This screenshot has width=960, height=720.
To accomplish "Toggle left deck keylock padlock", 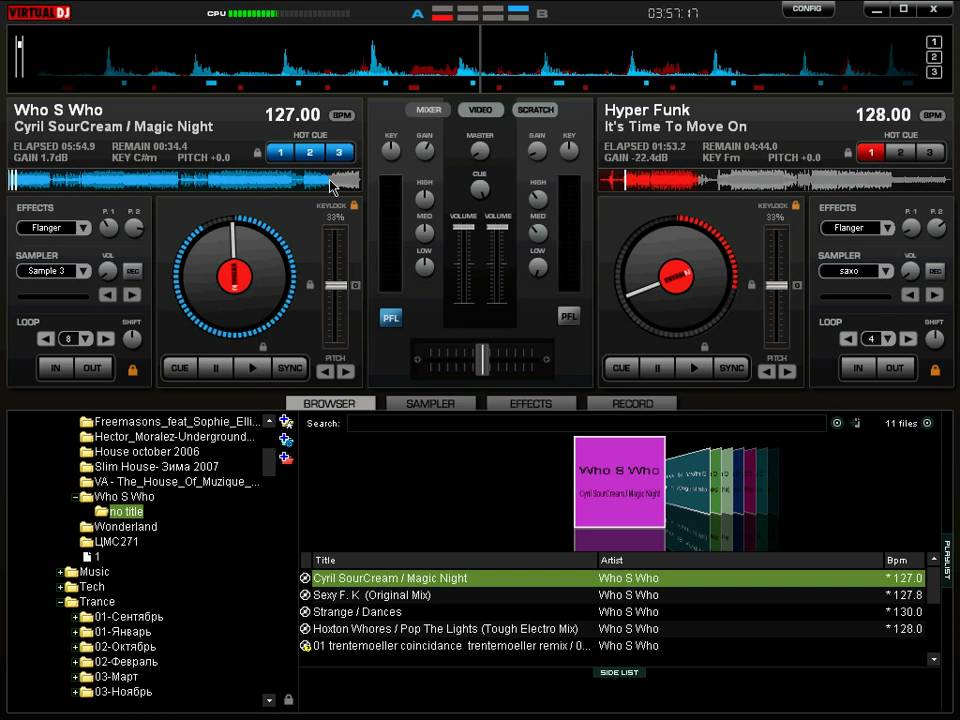I will [x=354, y=205].
